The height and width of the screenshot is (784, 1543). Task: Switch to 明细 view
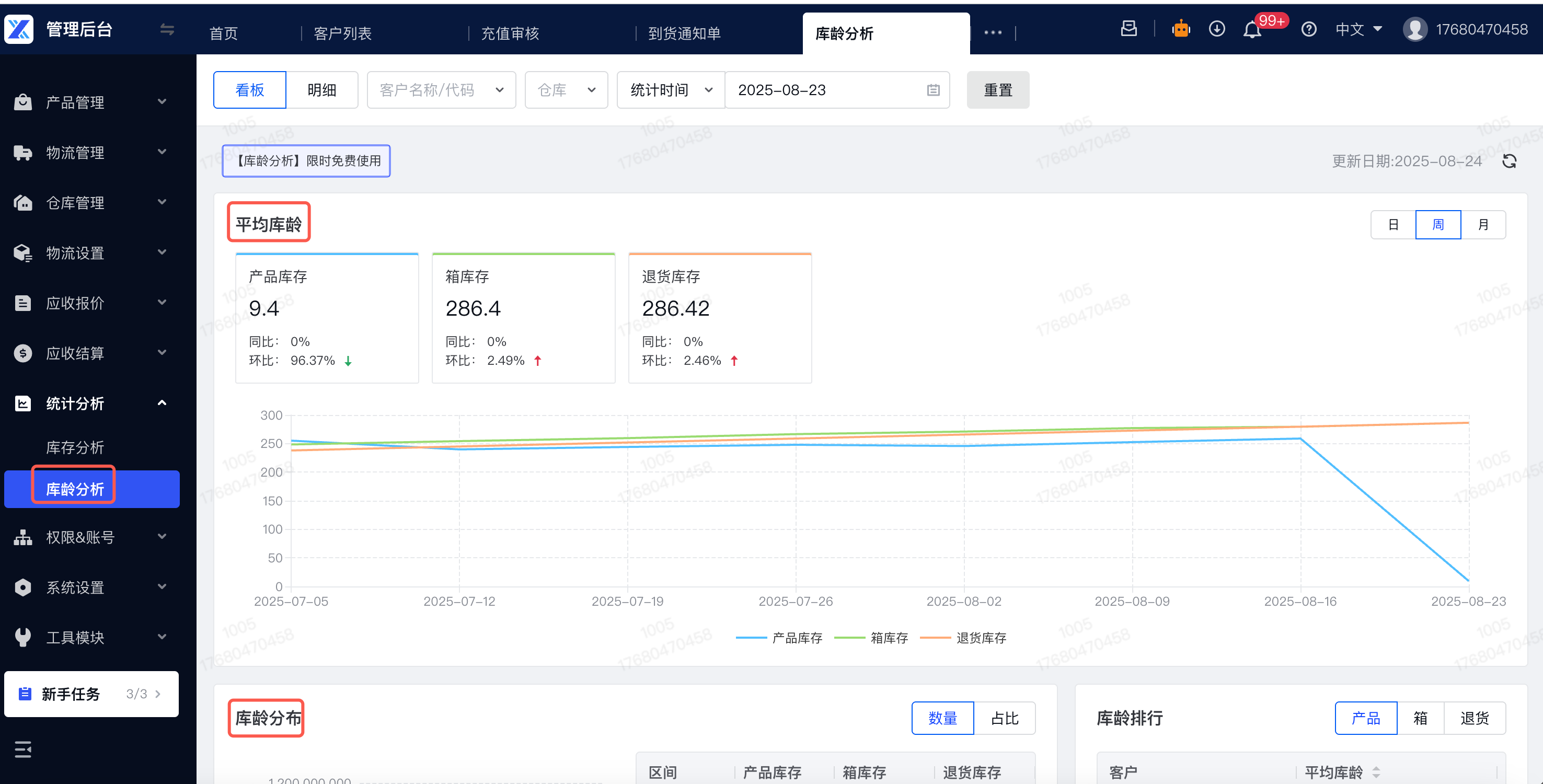tap(321, 90)
